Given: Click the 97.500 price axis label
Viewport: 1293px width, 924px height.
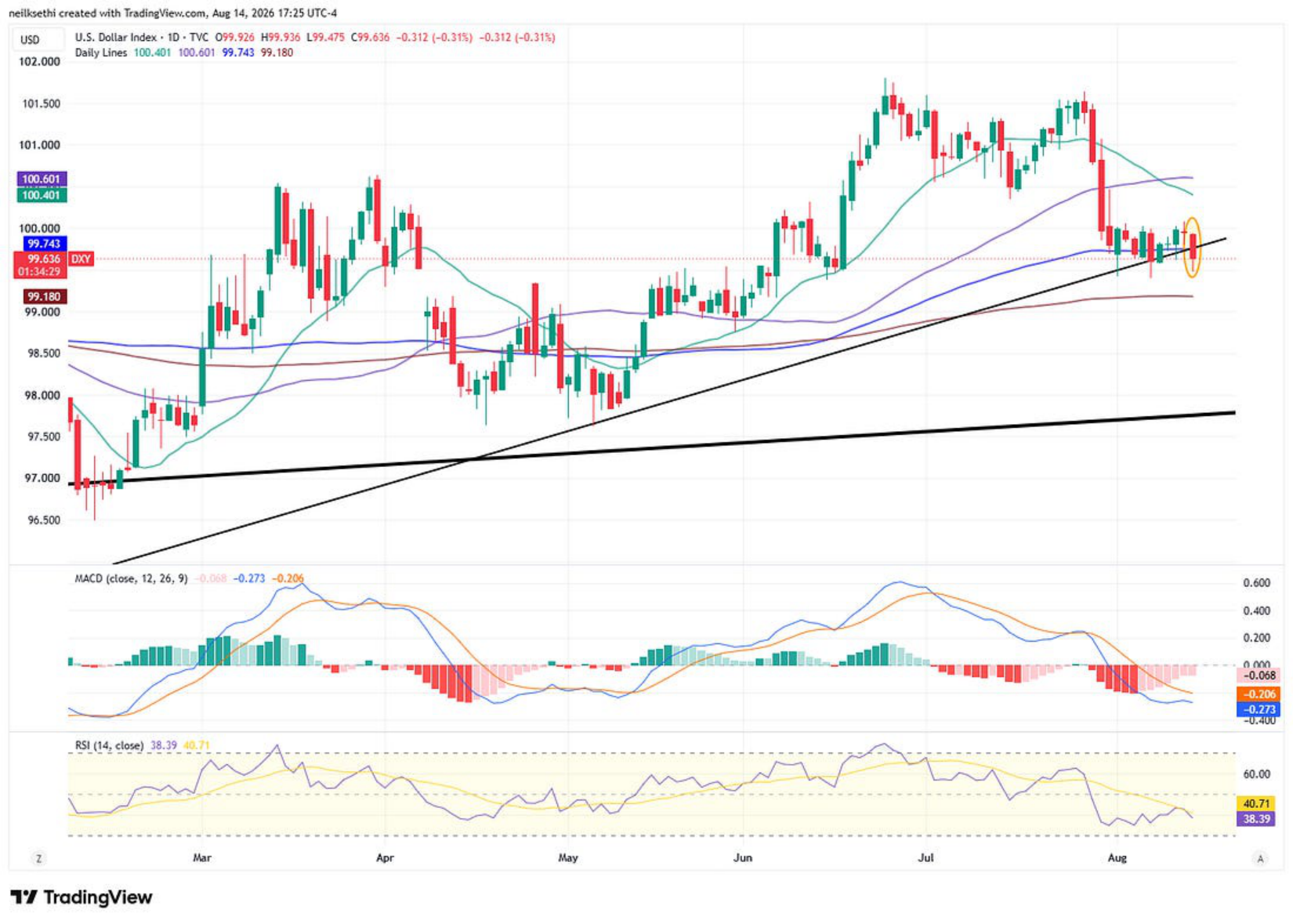Looking at the screenshot, I should (x=42, y=437).
